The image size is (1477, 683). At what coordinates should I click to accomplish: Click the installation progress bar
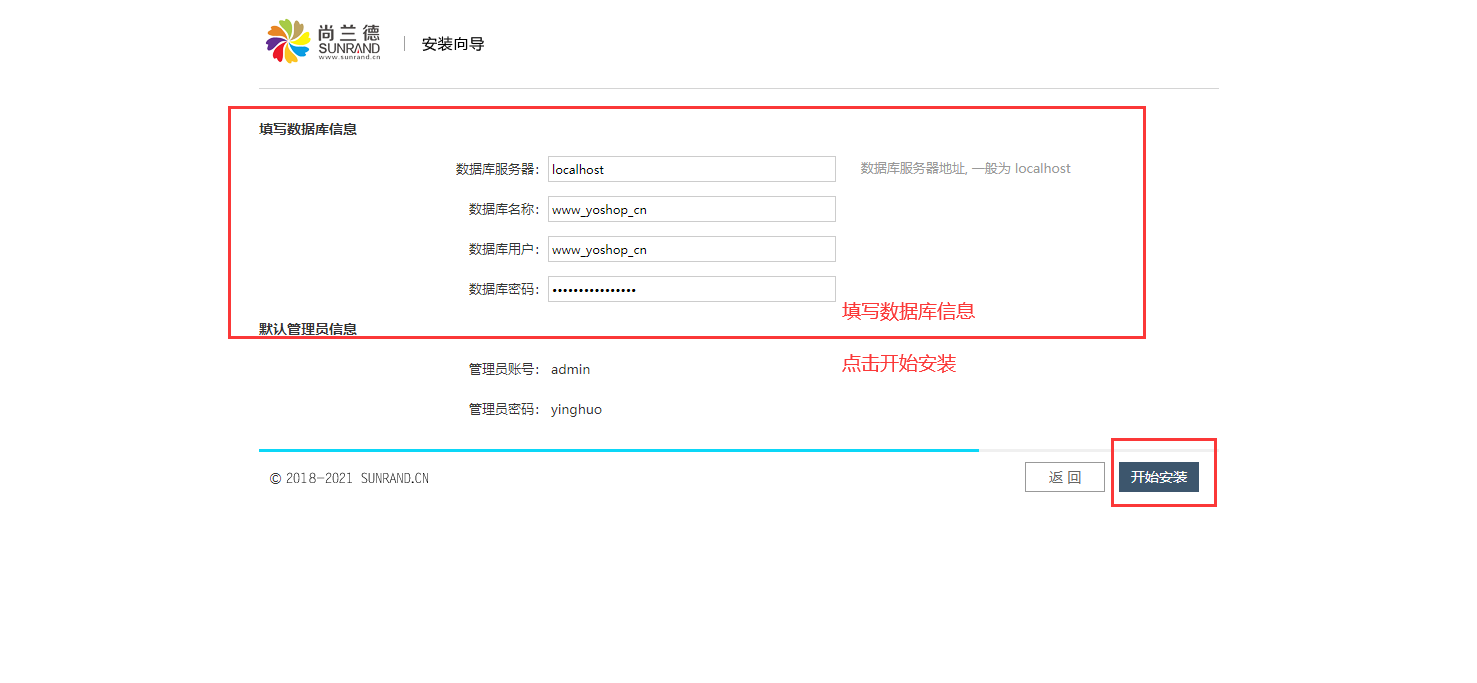coord(738,450)
